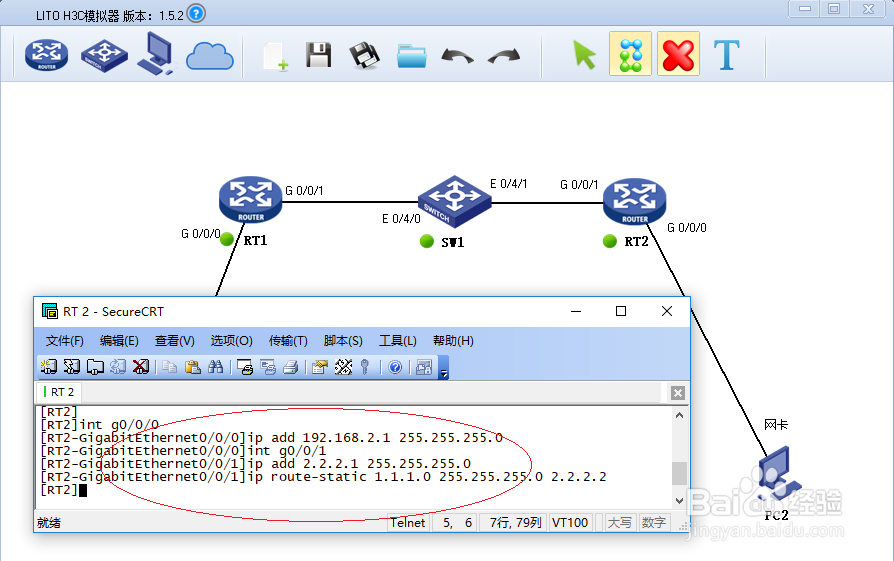The height and width of the screenshot is (561, 894).
Task: Click the 就绪 status text
Action: point(49,523)
